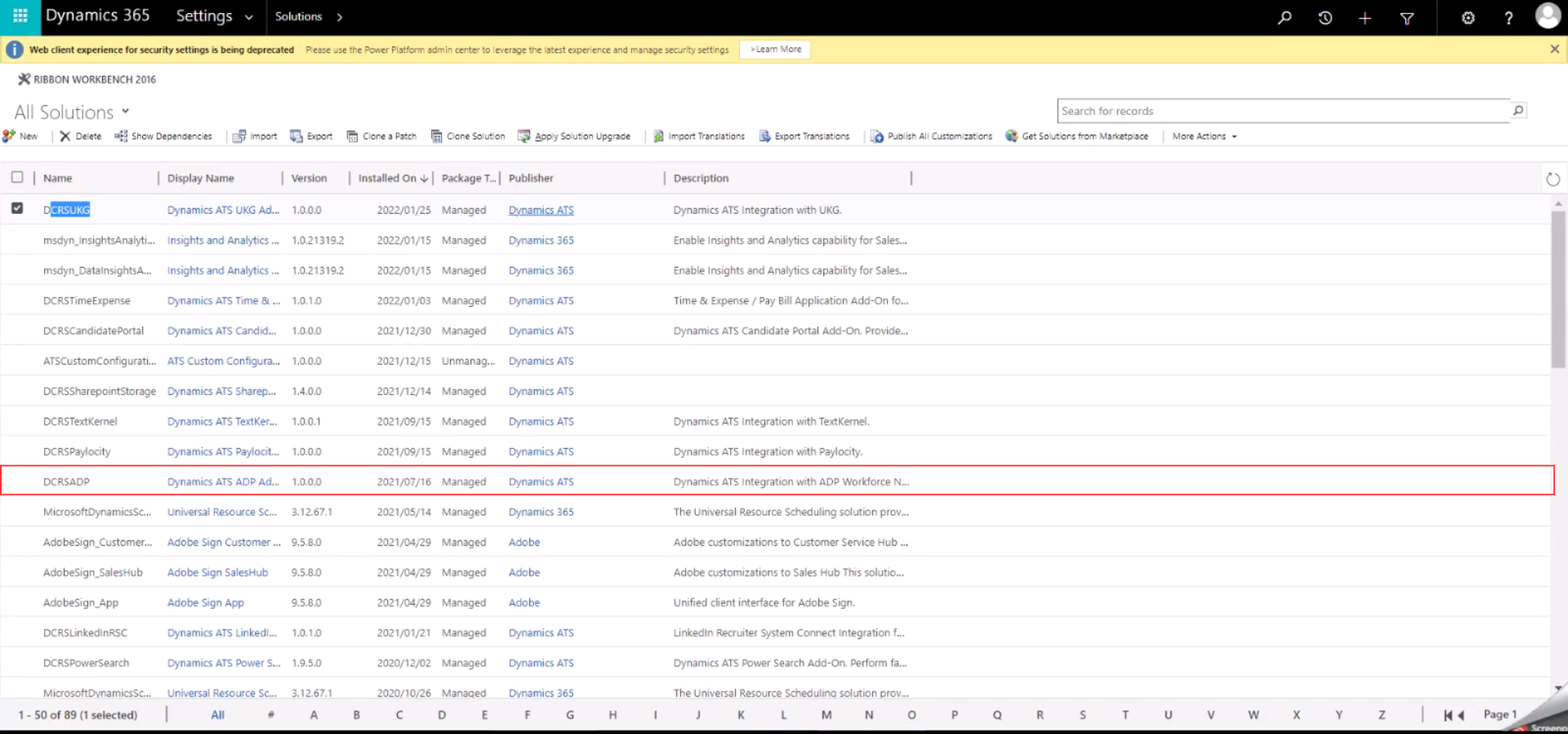Open the Dynamics 365 app launcher grid
Viewport: 1568px width, 734px height.
point(20,16)
